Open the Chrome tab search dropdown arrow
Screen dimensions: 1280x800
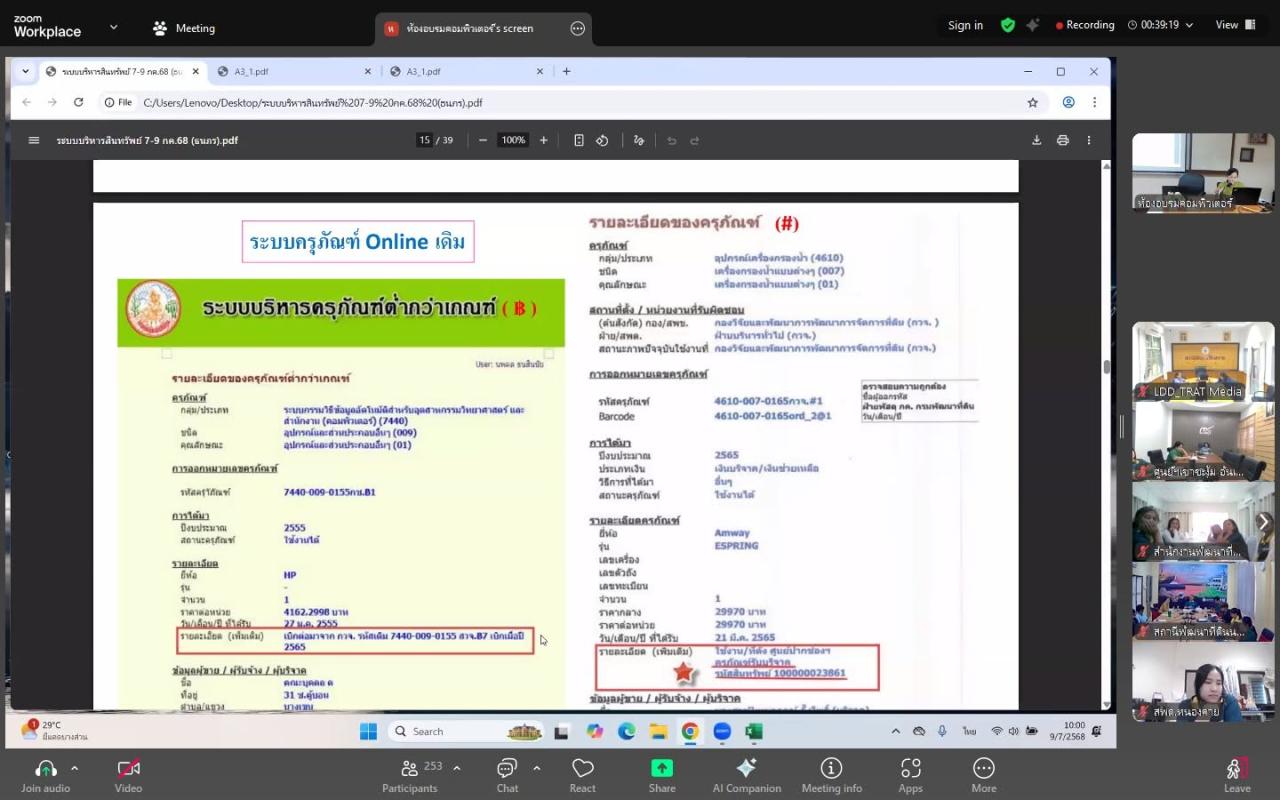[25, 71]
